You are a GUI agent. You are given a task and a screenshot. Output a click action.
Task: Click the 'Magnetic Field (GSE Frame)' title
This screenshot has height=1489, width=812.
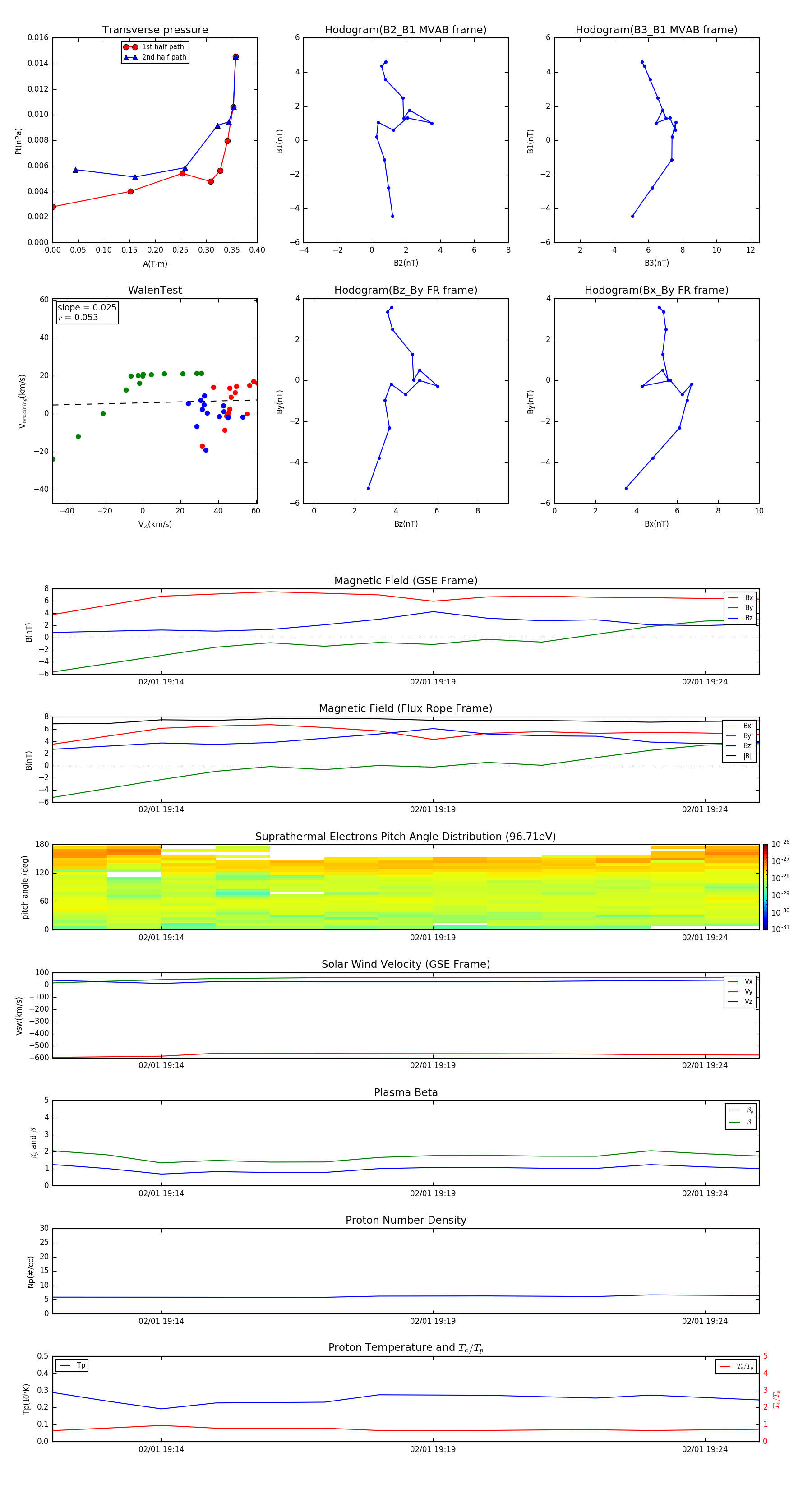pos(406,581)
